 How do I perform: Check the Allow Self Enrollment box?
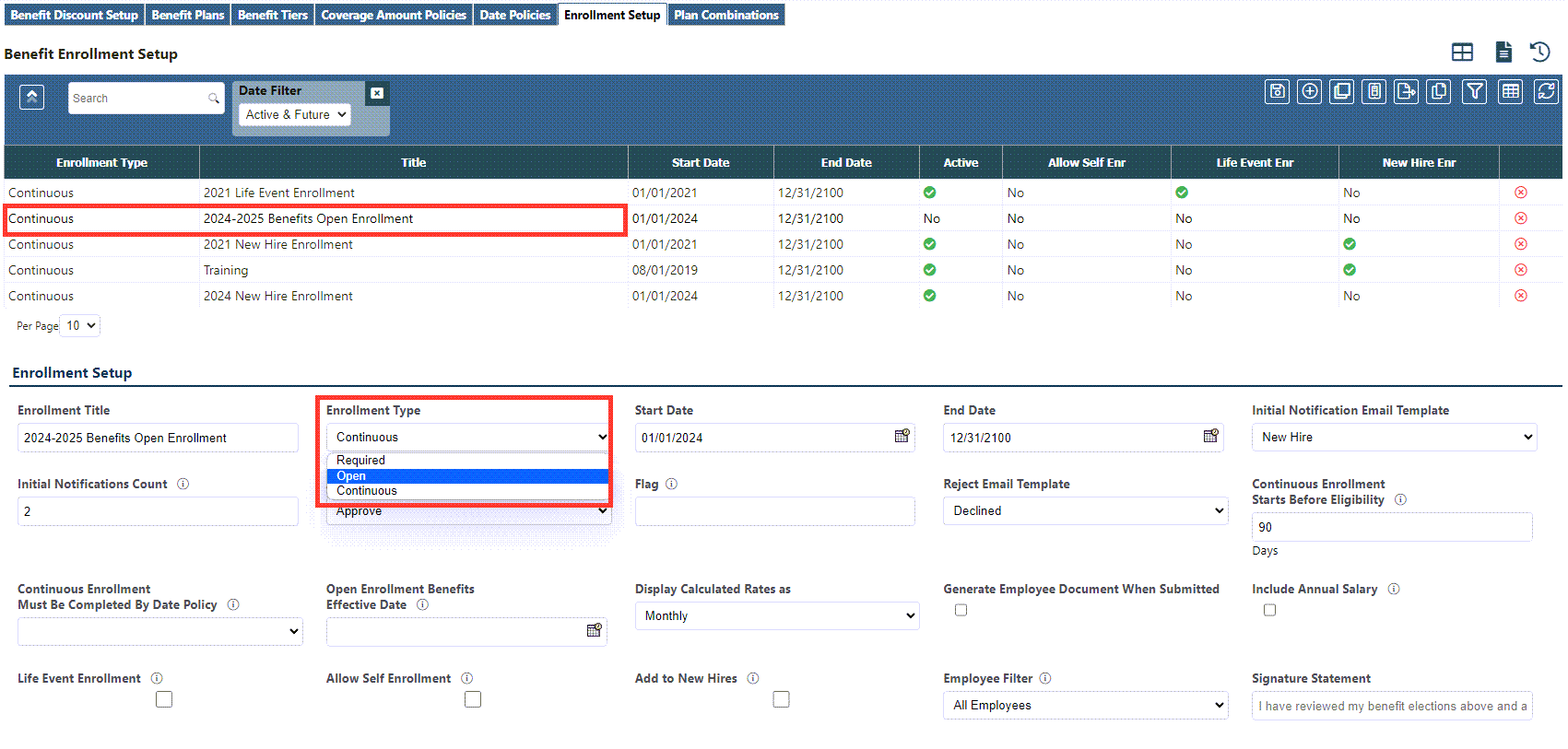pos(473,699)
